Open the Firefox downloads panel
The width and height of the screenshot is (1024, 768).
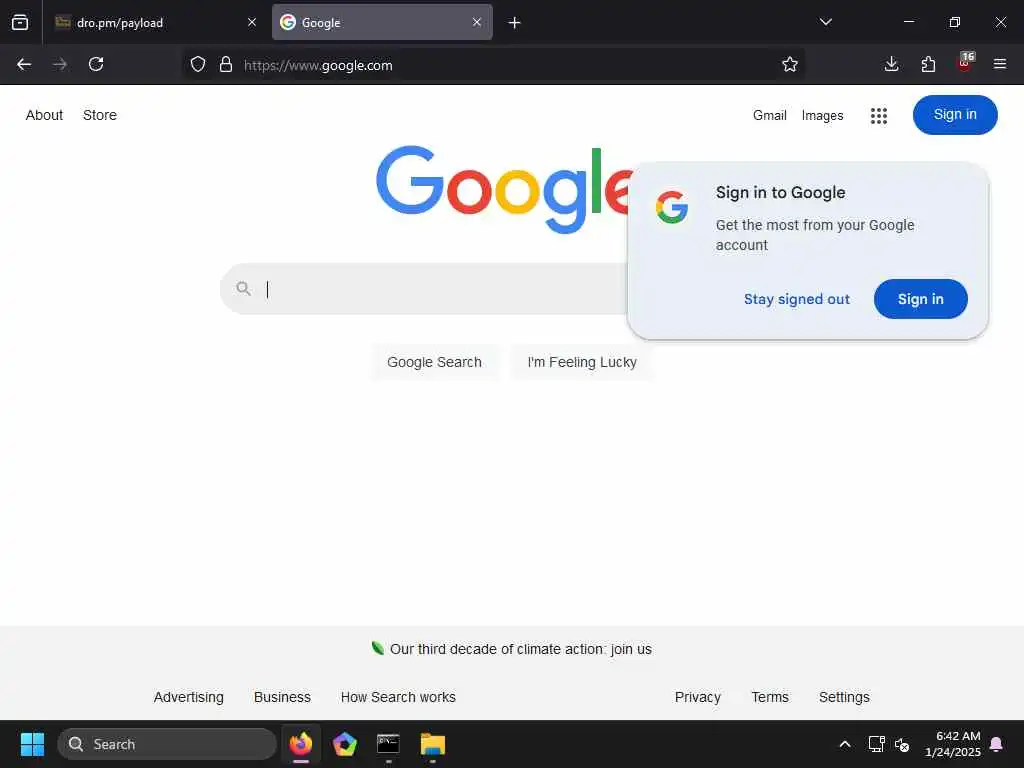tap(891, 64)
